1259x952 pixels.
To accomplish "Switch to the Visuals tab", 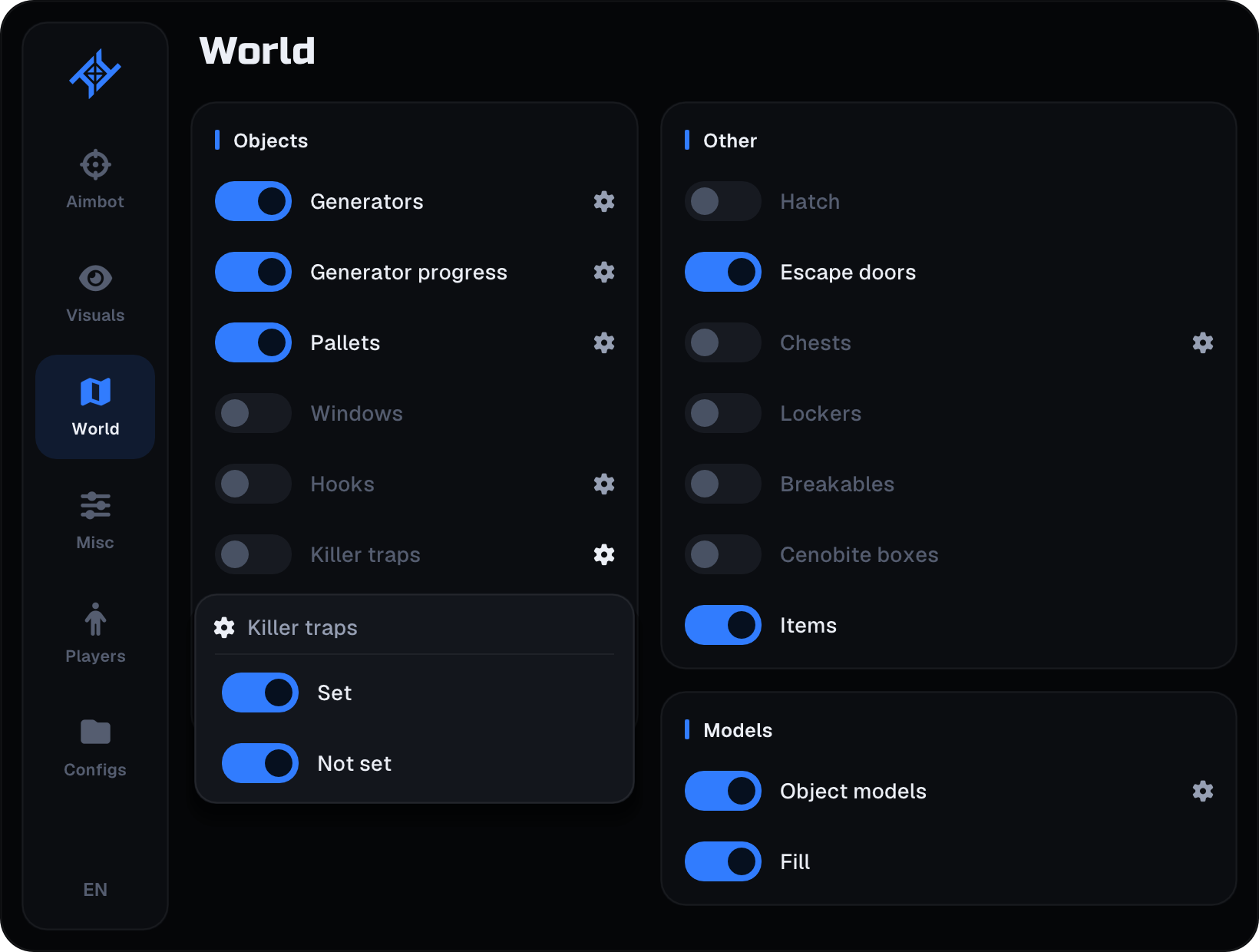I will (95, 293).
